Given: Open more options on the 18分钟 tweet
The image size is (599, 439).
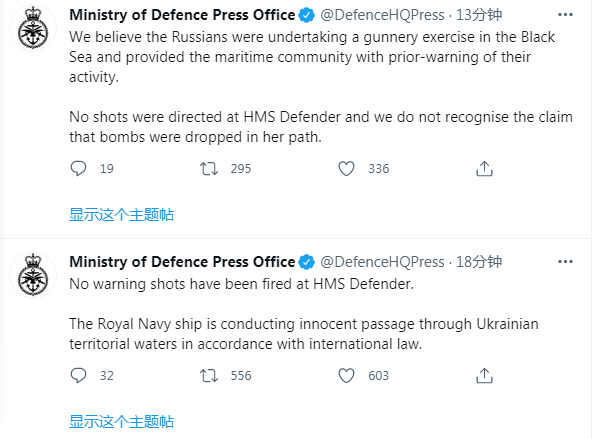Looking at the screenshot, I should coord(565,262).
